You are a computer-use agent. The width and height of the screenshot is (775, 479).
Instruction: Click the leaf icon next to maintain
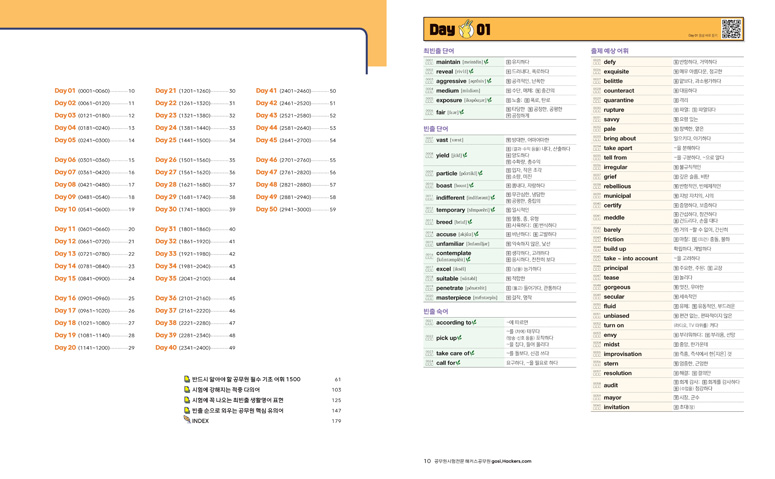pyautogui.click(x=486, y=62)
